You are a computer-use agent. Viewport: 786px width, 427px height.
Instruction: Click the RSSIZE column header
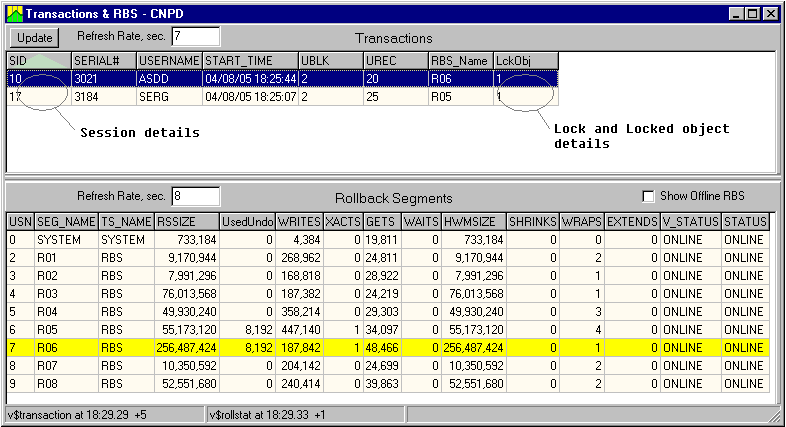pos(186,222)
